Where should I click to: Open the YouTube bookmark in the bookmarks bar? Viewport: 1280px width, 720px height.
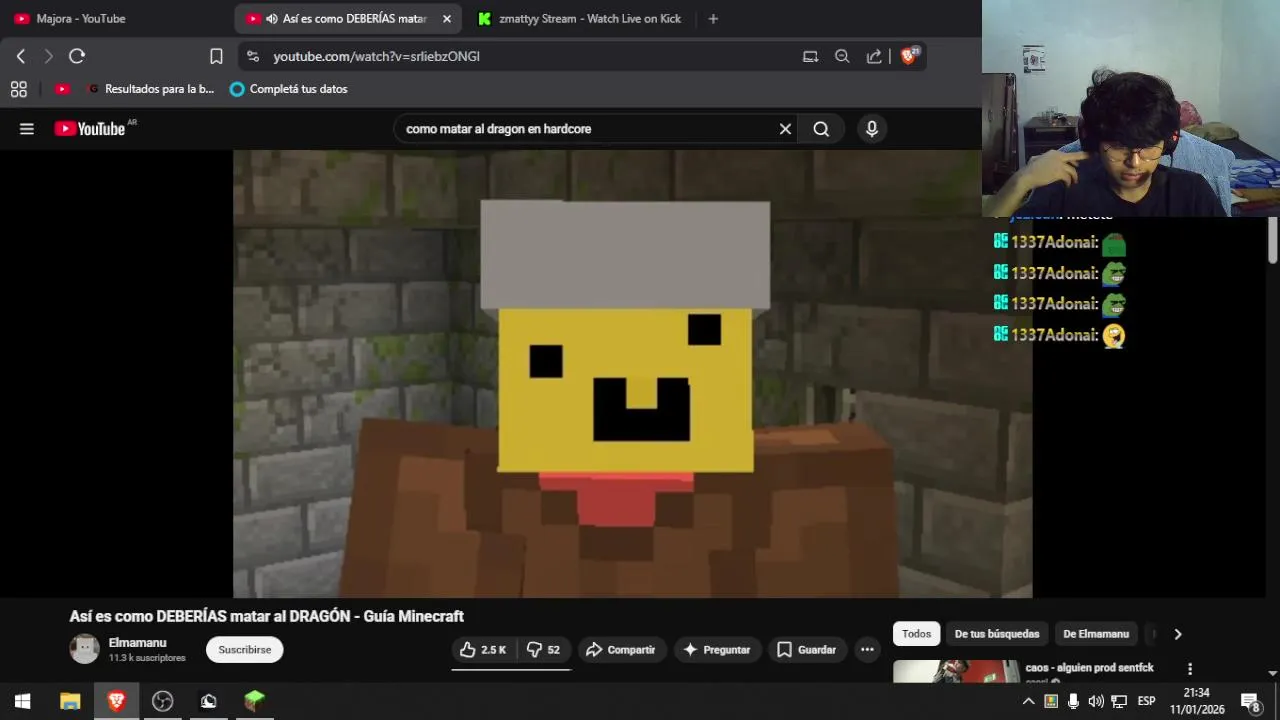tap(62, 89)
